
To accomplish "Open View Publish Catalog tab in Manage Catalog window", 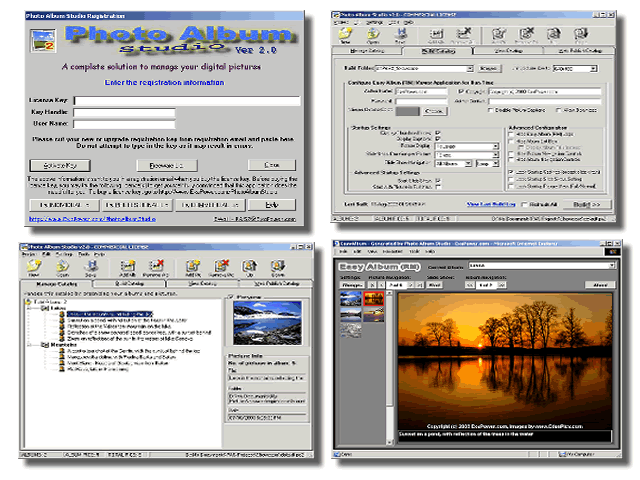I will click(277, 284).
